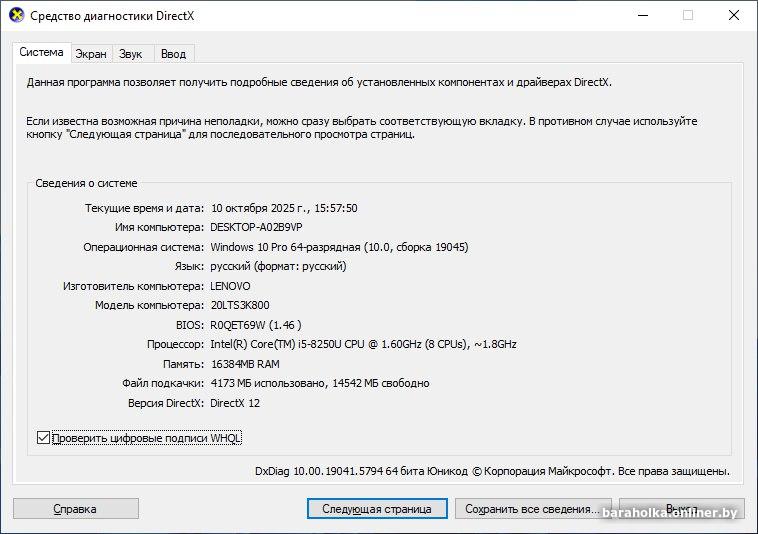This screenshot has height=534, width=758.
Task: Click the BIOS version R0QET69W value
Action: (x=256, y=325)
